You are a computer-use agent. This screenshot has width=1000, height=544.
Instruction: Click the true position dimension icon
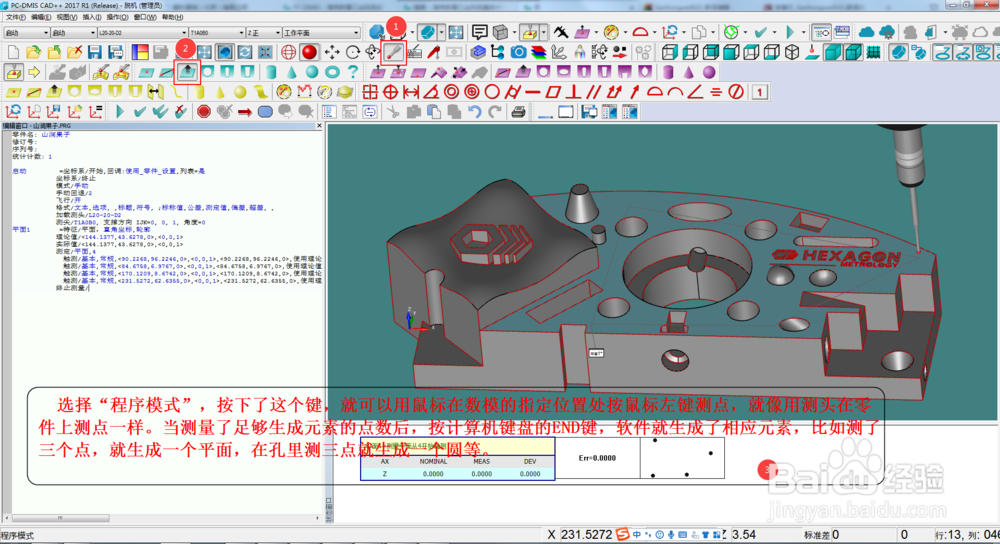point(390,92)
